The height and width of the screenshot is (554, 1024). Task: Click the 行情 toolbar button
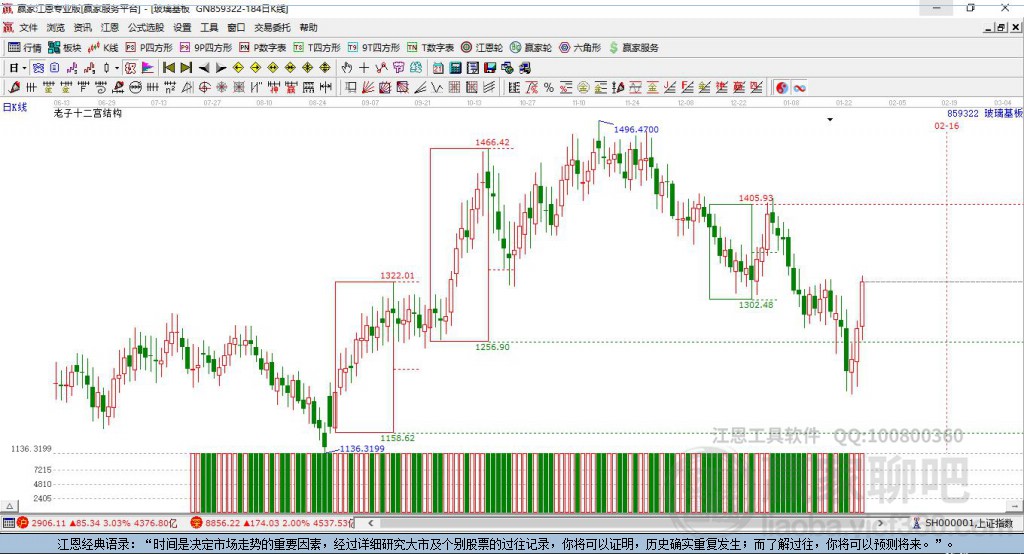pyautogui.click(x=25, y=48)
